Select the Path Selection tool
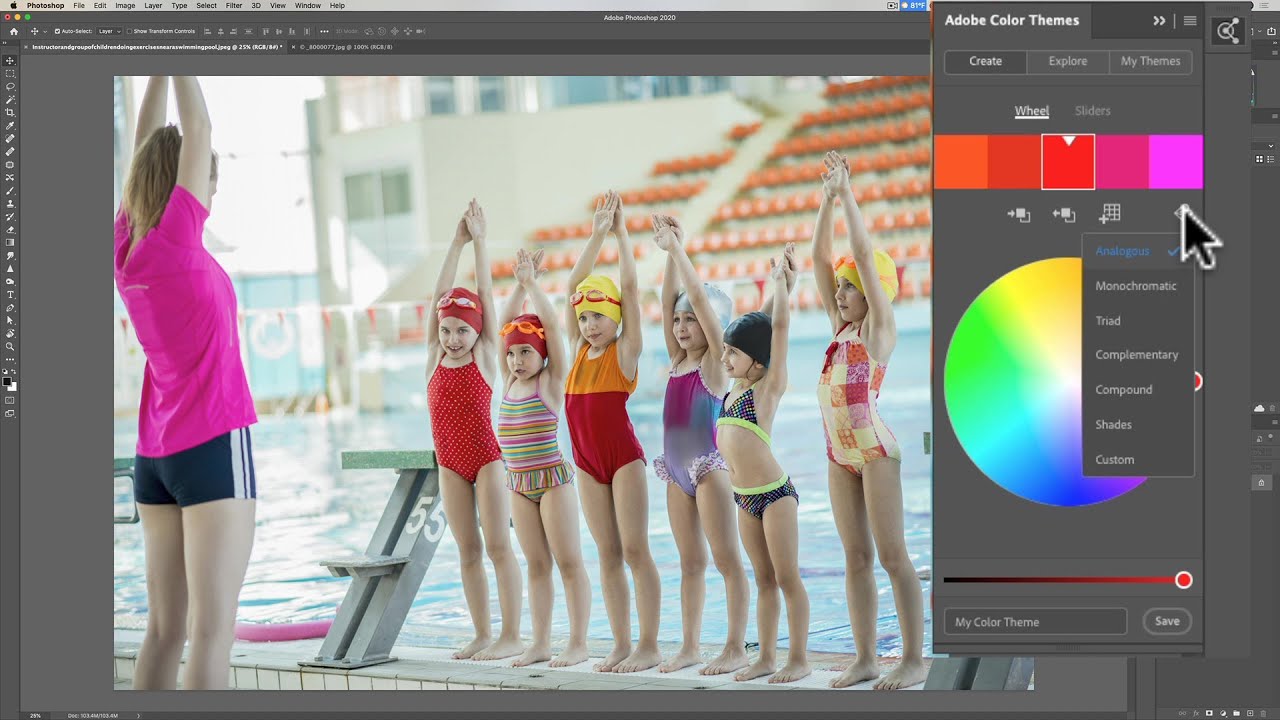Image resolution: width=1280 pixels, height=720 pixels. point(10,320)
